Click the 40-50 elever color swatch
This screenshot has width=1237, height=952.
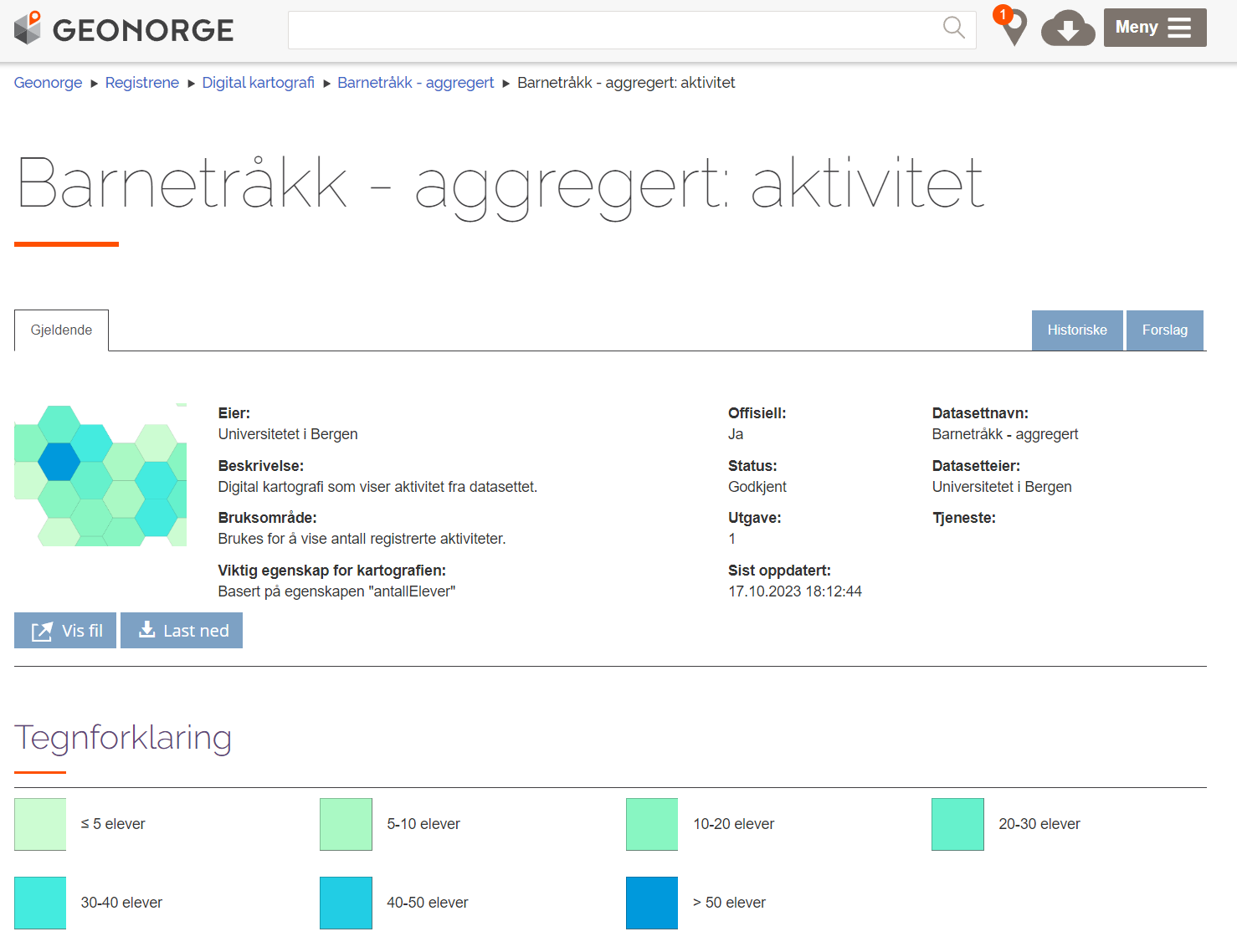tap(346, 903)
